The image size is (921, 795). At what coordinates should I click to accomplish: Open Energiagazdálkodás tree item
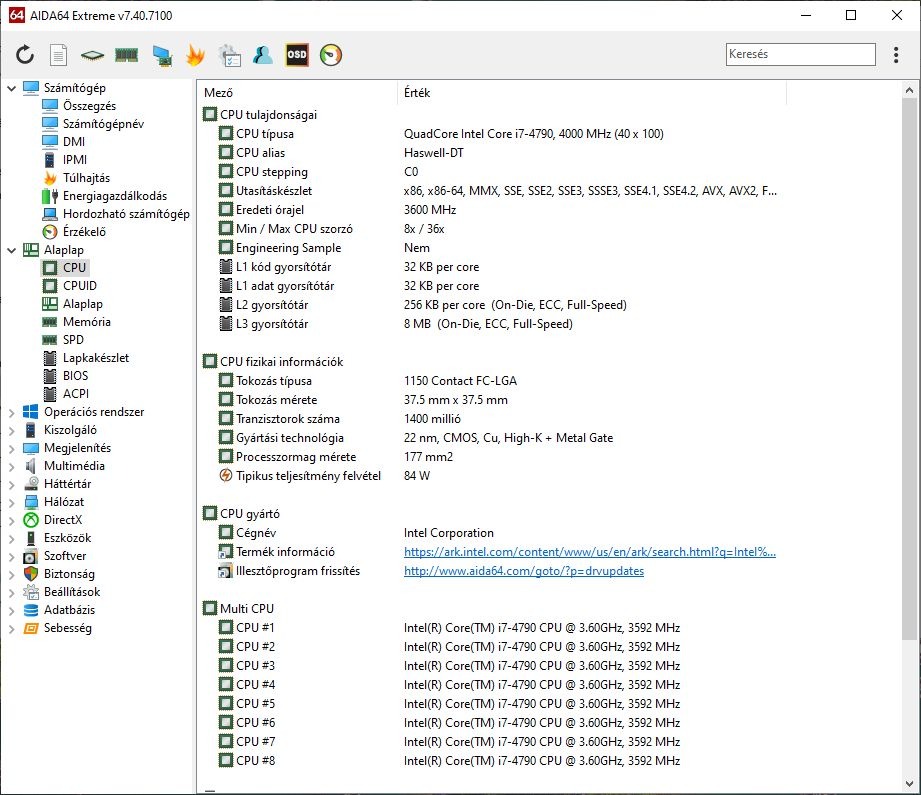click(115, 196)
